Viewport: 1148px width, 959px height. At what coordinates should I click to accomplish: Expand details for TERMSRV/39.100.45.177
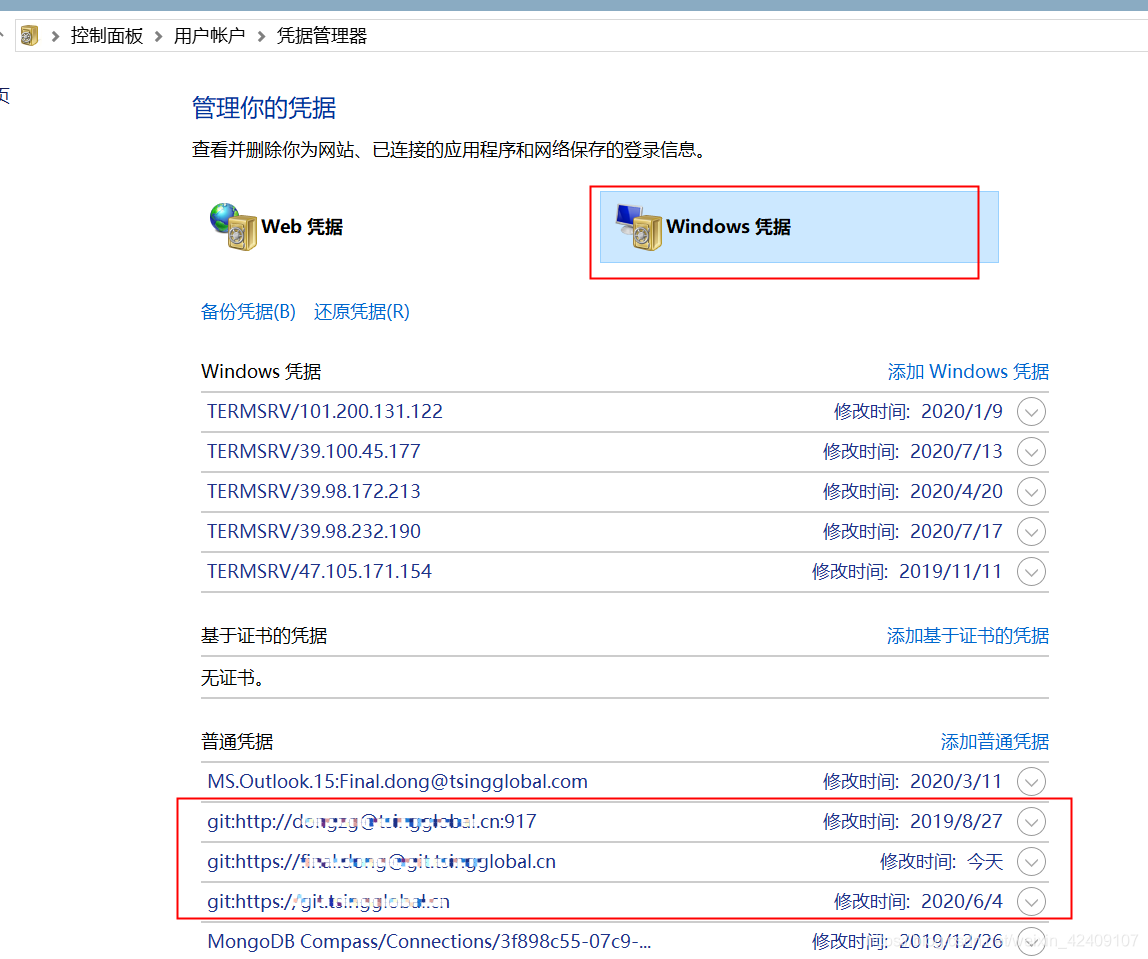coord(1031,451)
